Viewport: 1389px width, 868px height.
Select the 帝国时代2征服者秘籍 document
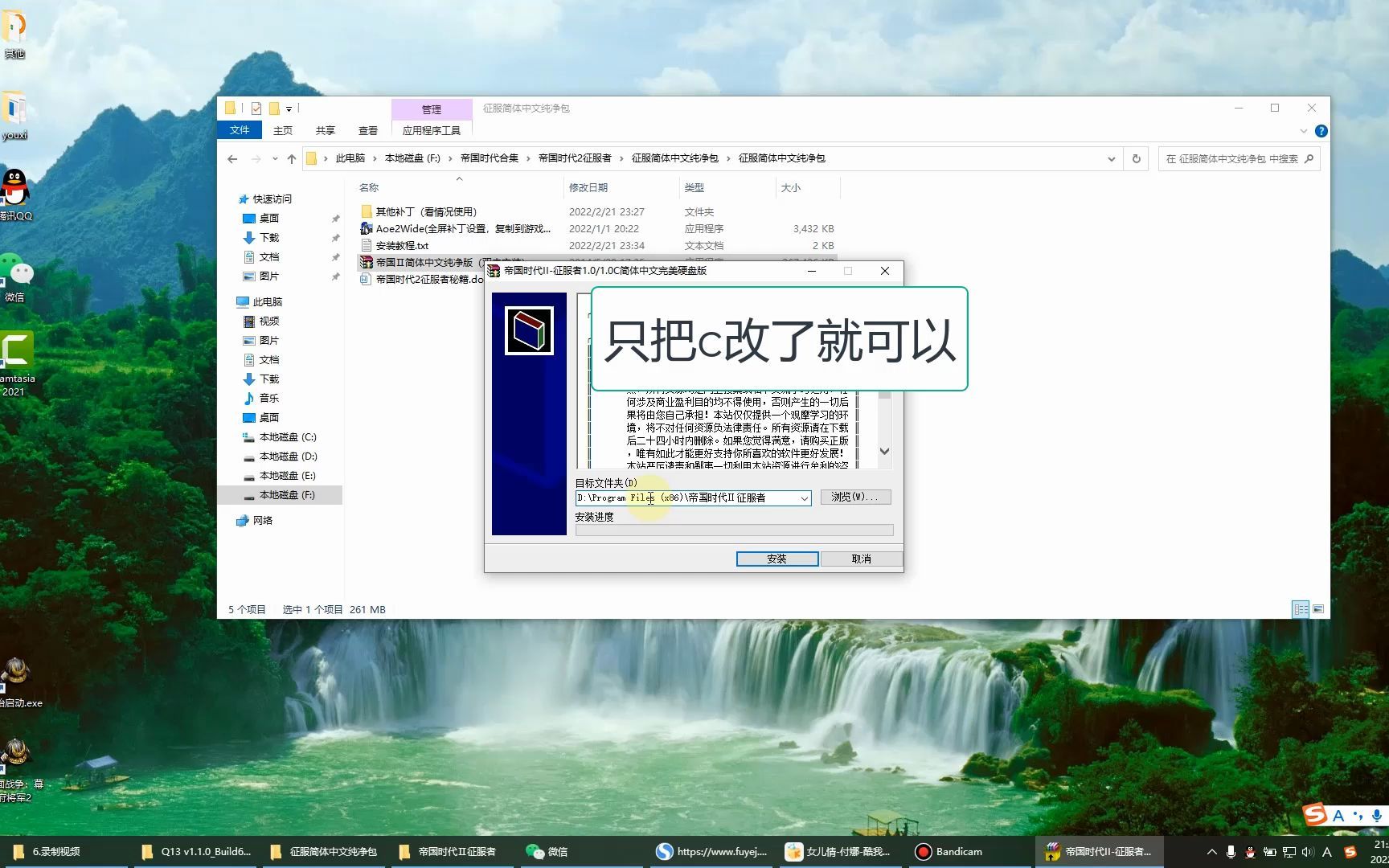click(x=422, y=280)
